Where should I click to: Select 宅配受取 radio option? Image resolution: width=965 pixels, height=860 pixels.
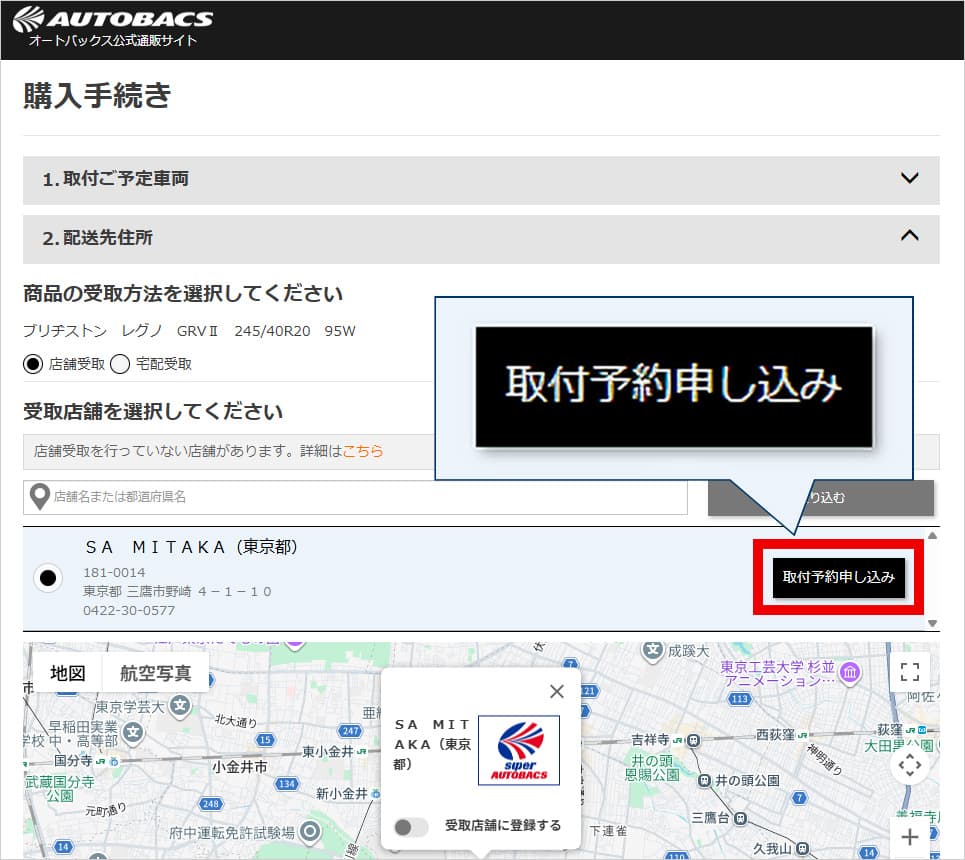click(x=120, y=364)
